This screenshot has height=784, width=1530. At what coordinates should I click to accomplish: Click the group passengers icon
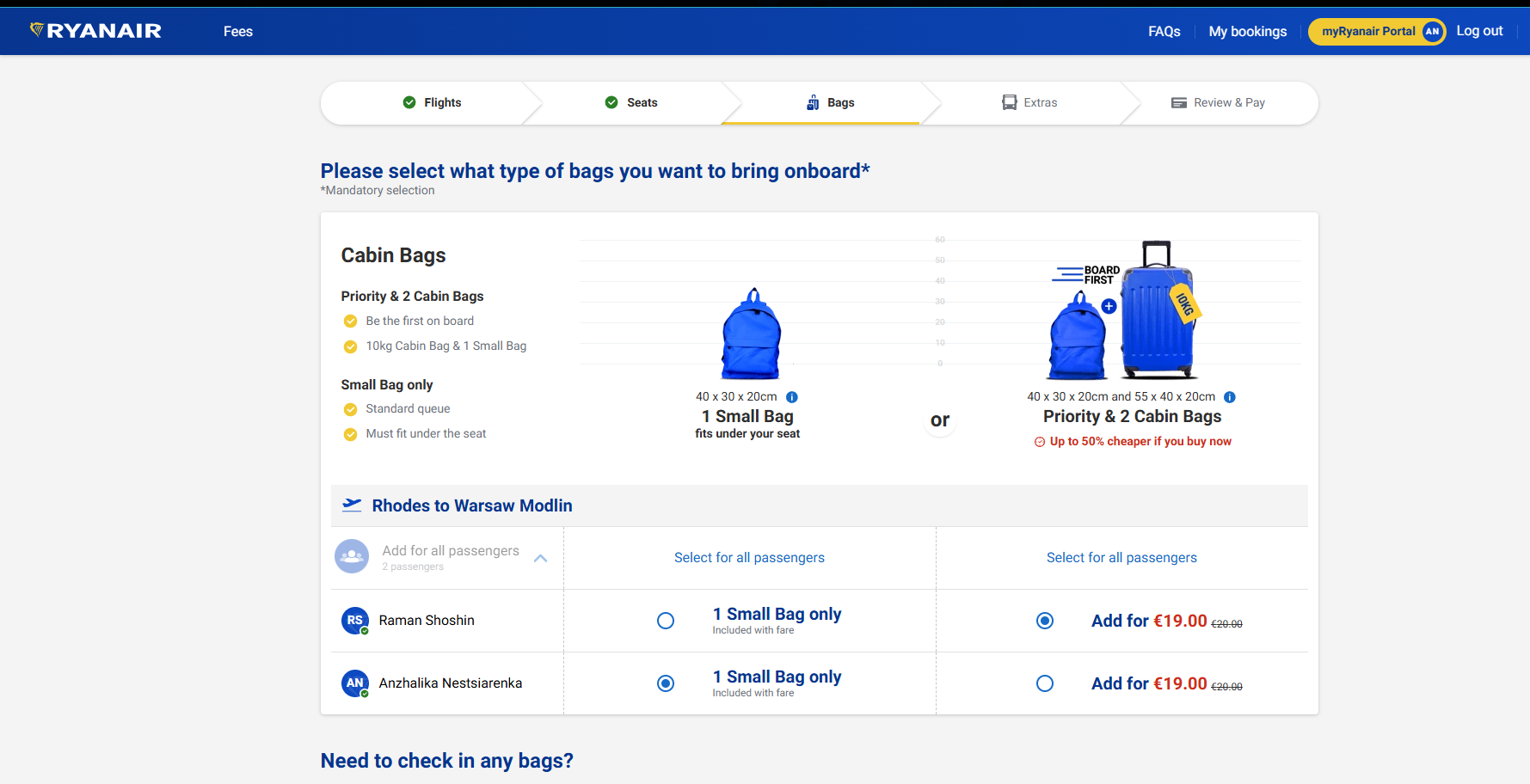(x=352, y=556)
